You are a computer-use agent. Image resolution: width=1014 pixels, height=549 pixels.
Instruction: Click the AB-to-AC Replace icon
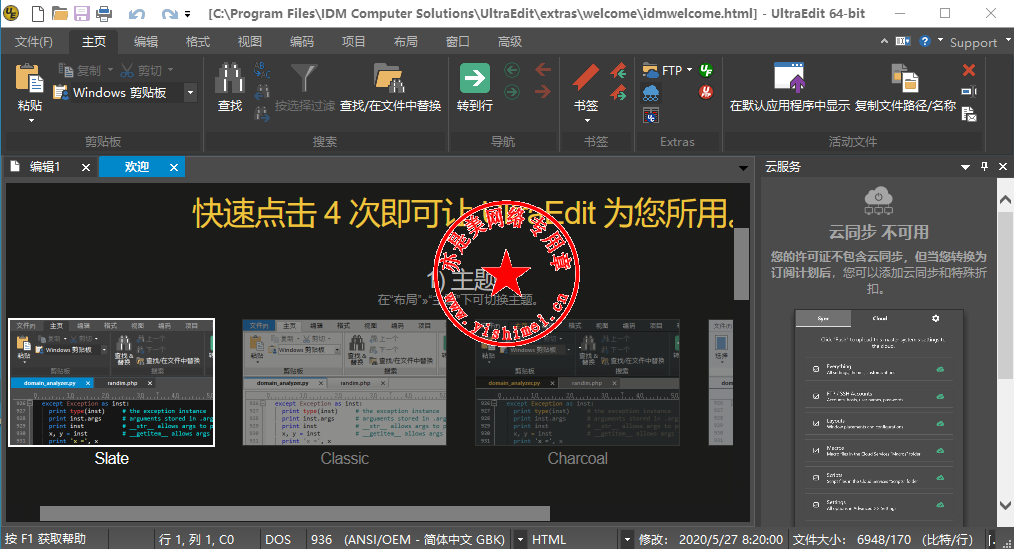tap(262, 70)
